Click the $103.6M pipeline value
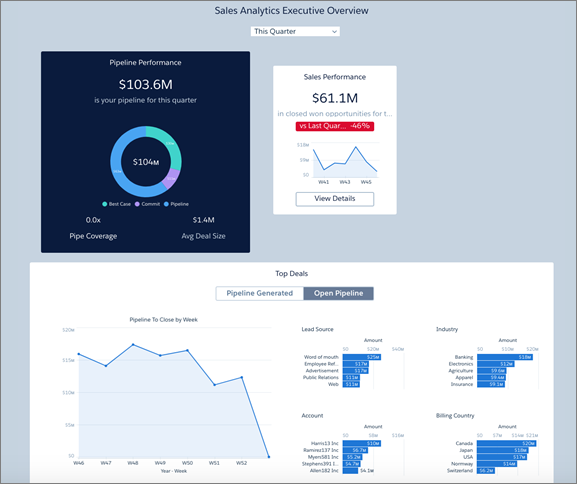 (x=146, y=84)
